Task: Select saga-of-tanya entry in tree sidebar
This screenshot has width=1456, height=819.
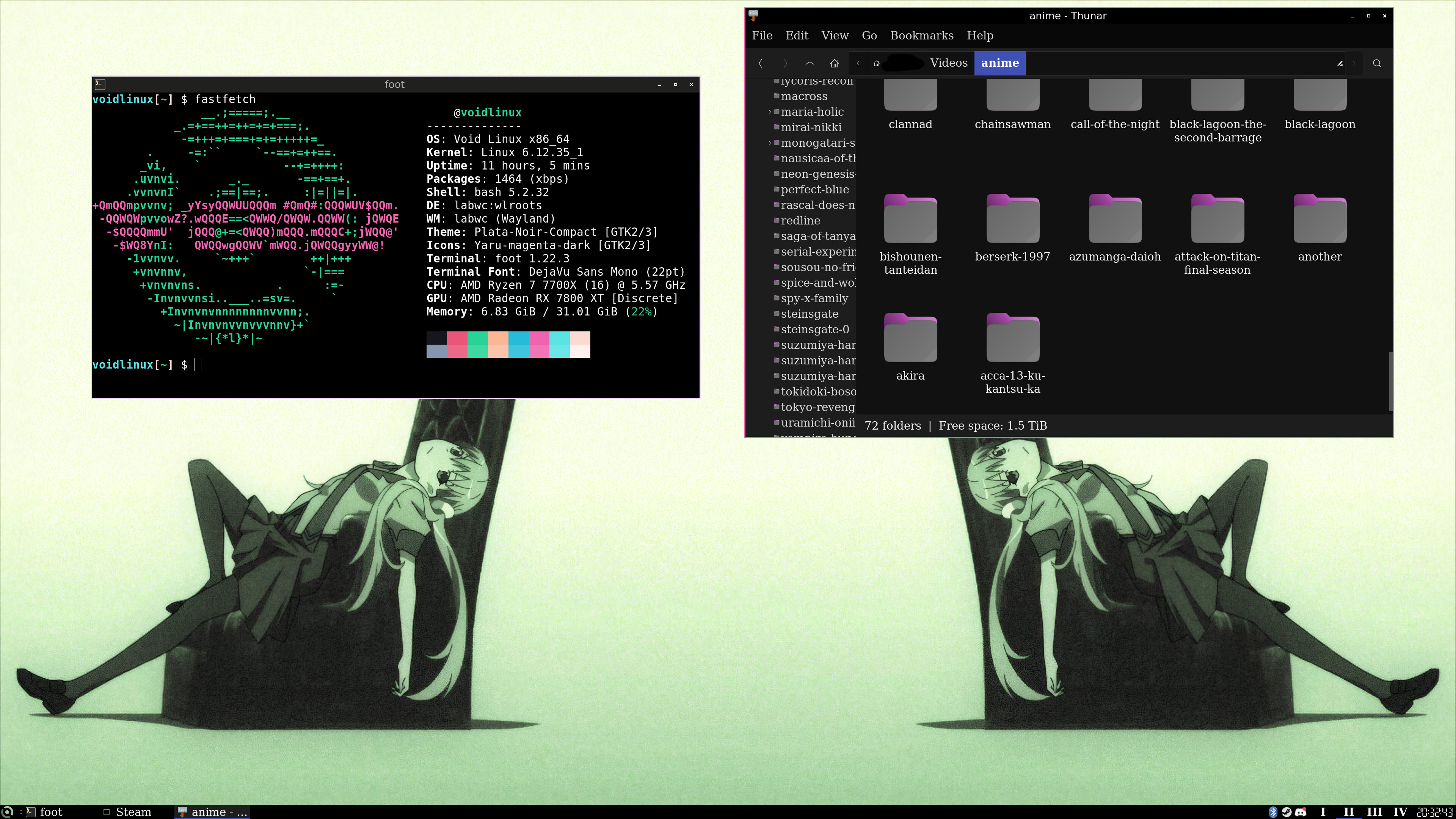Action: [814, 236]
